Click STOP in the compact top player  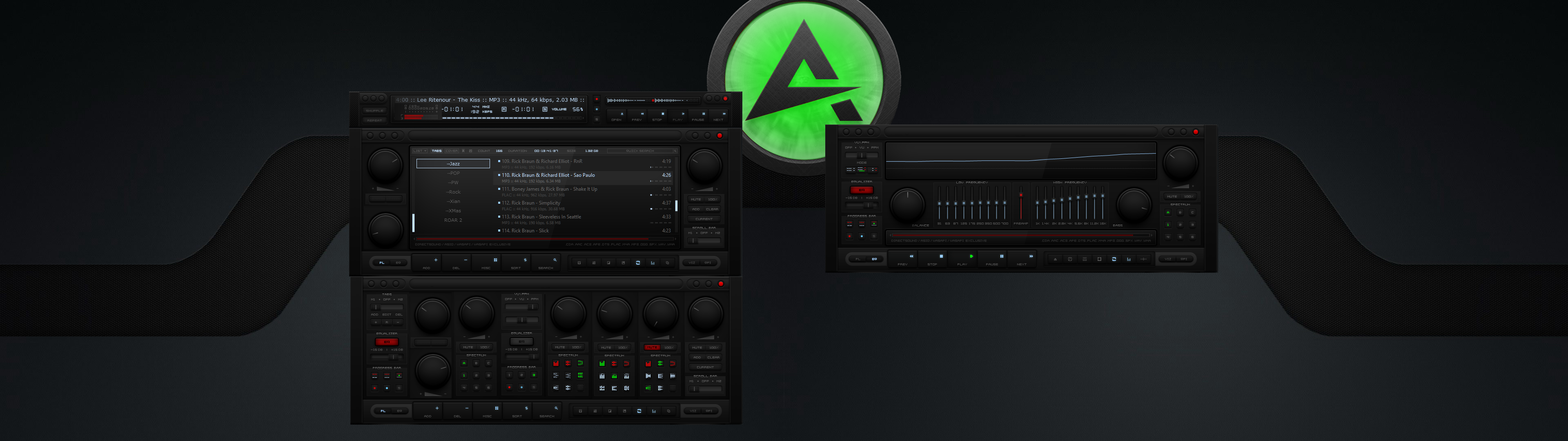coord(657,116)
